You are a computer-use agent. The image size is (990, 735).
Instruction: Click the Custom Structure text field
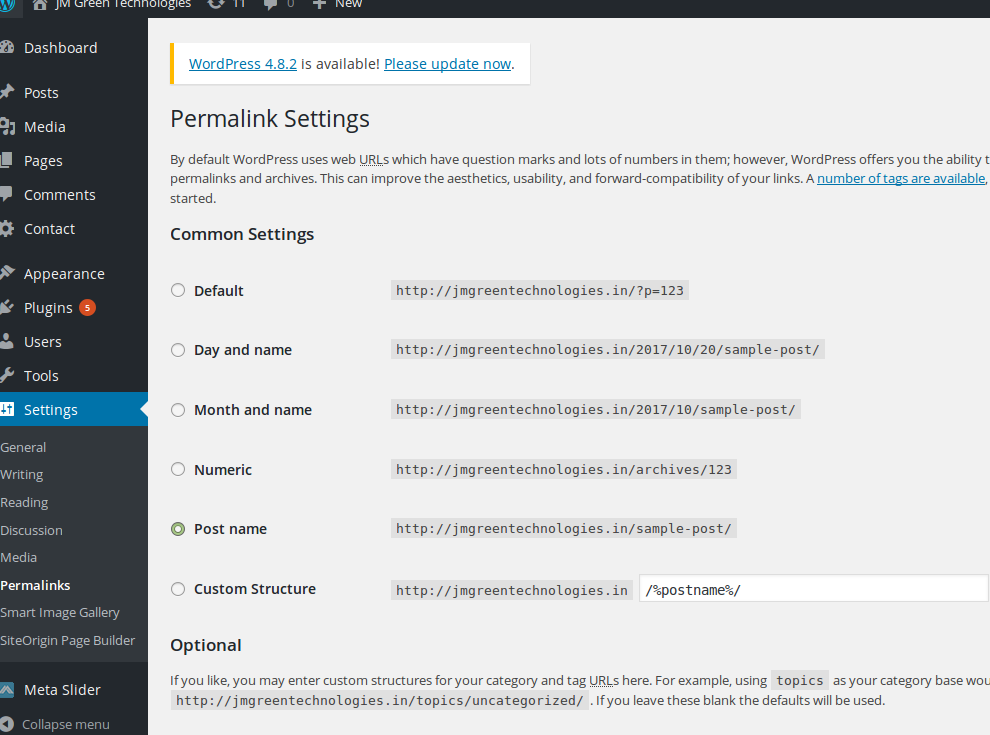click(814, 589)
